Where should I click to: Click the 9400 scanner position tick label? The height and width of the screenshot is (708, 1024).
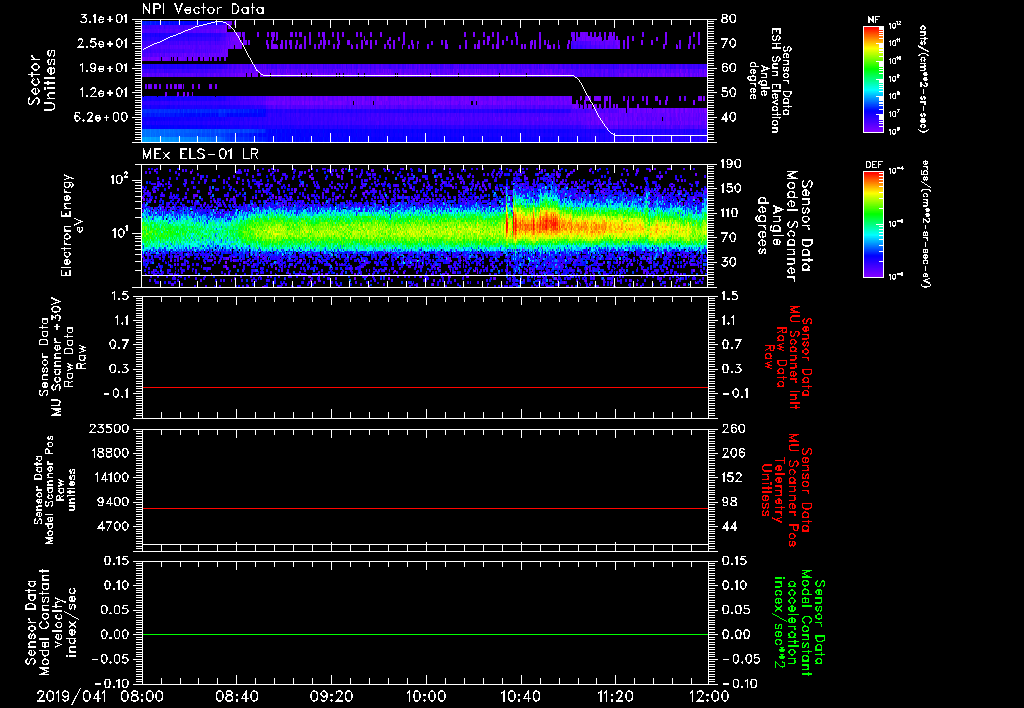click(x=113, y=502)
